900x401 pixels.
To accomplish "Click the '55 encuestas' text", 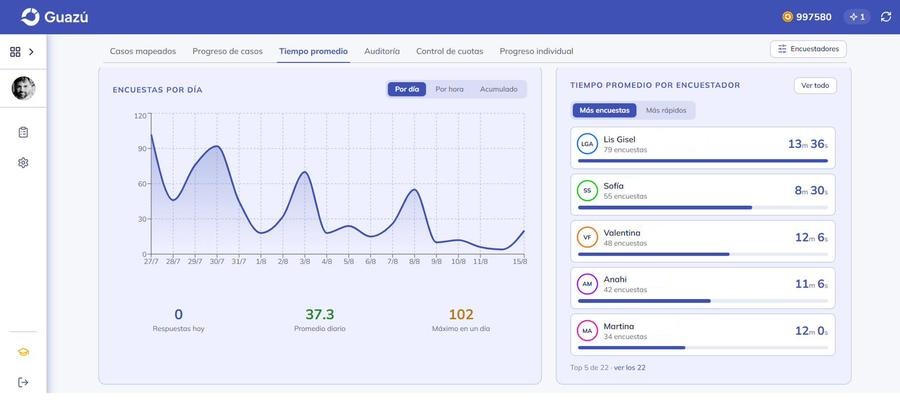I will pos(625,196).
